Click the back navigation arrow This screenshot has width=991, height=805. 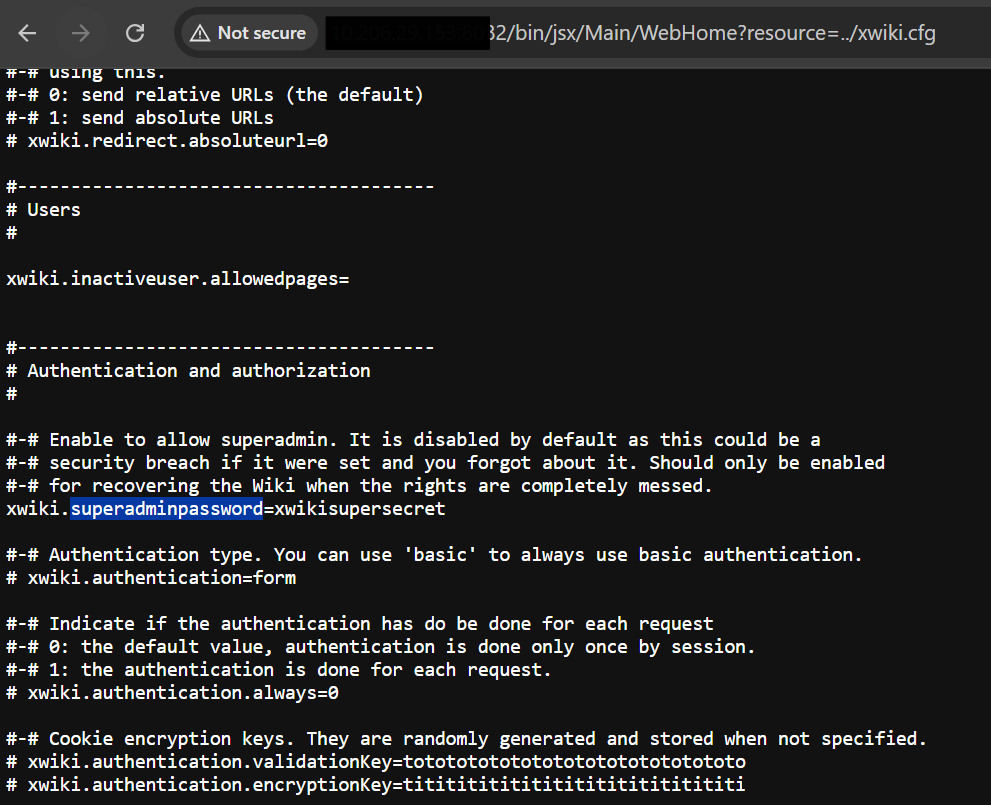(x=27, y=33)
